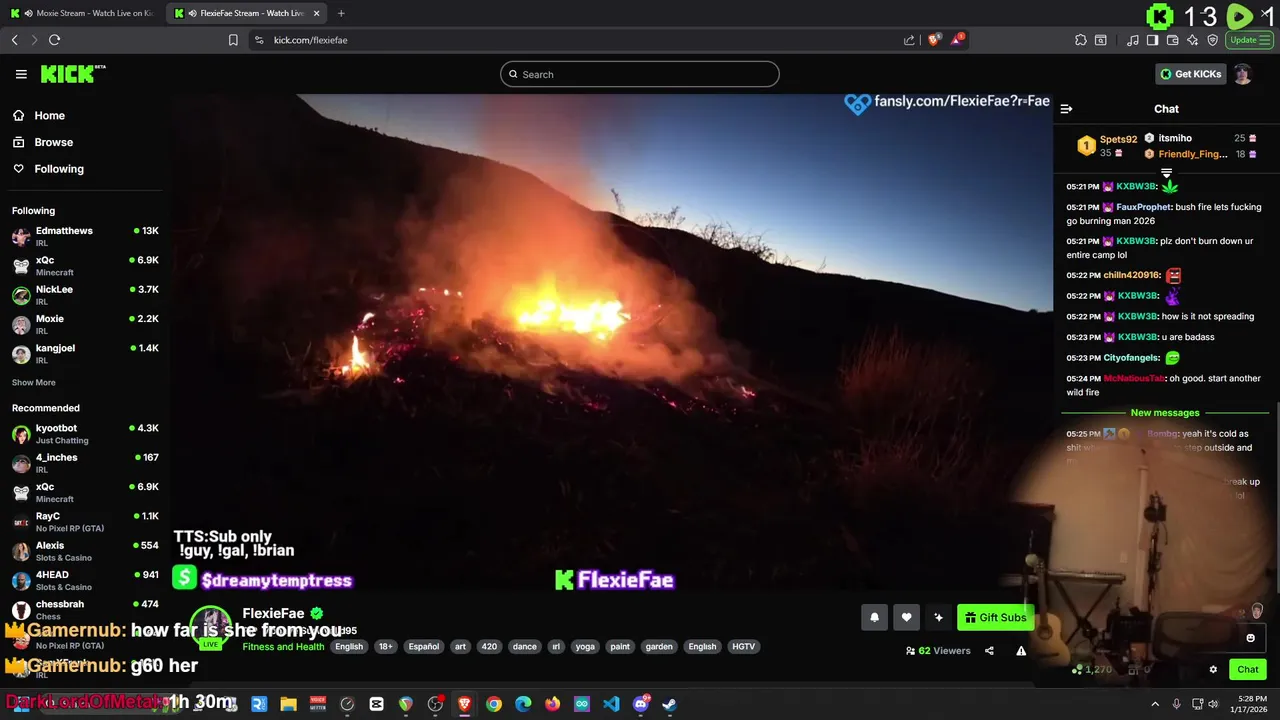Open RayC recommended channel

[x=85, y=521]
